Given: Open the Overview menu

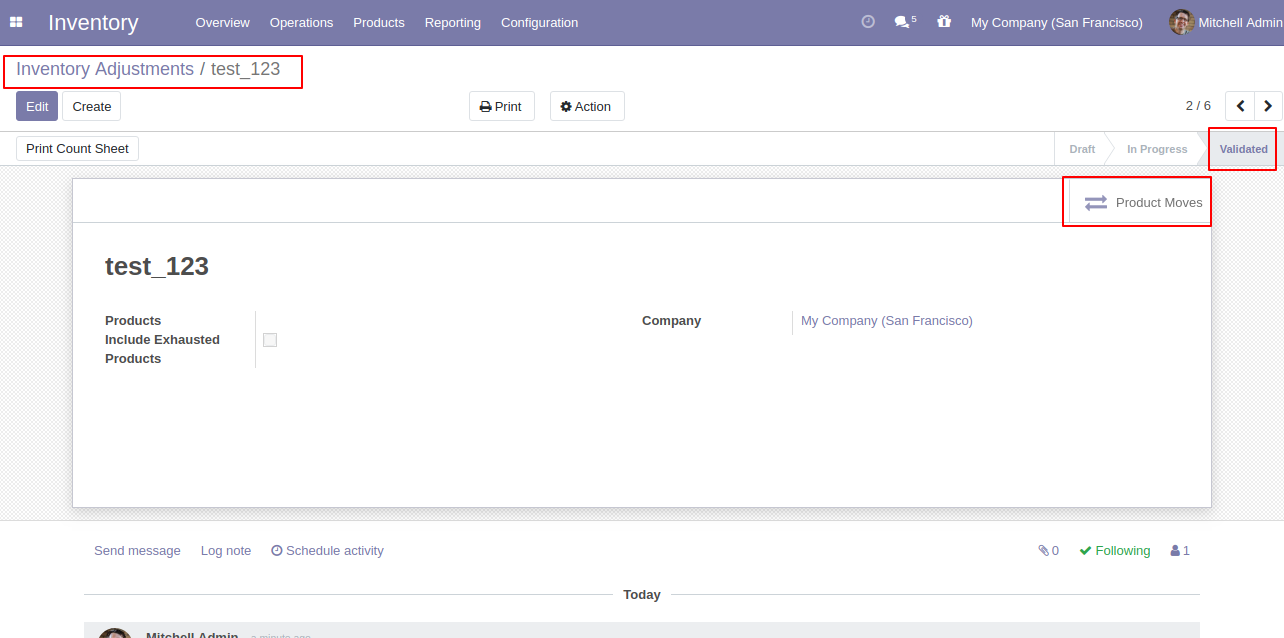Looking at the screenshot, I should coord(223,22).
